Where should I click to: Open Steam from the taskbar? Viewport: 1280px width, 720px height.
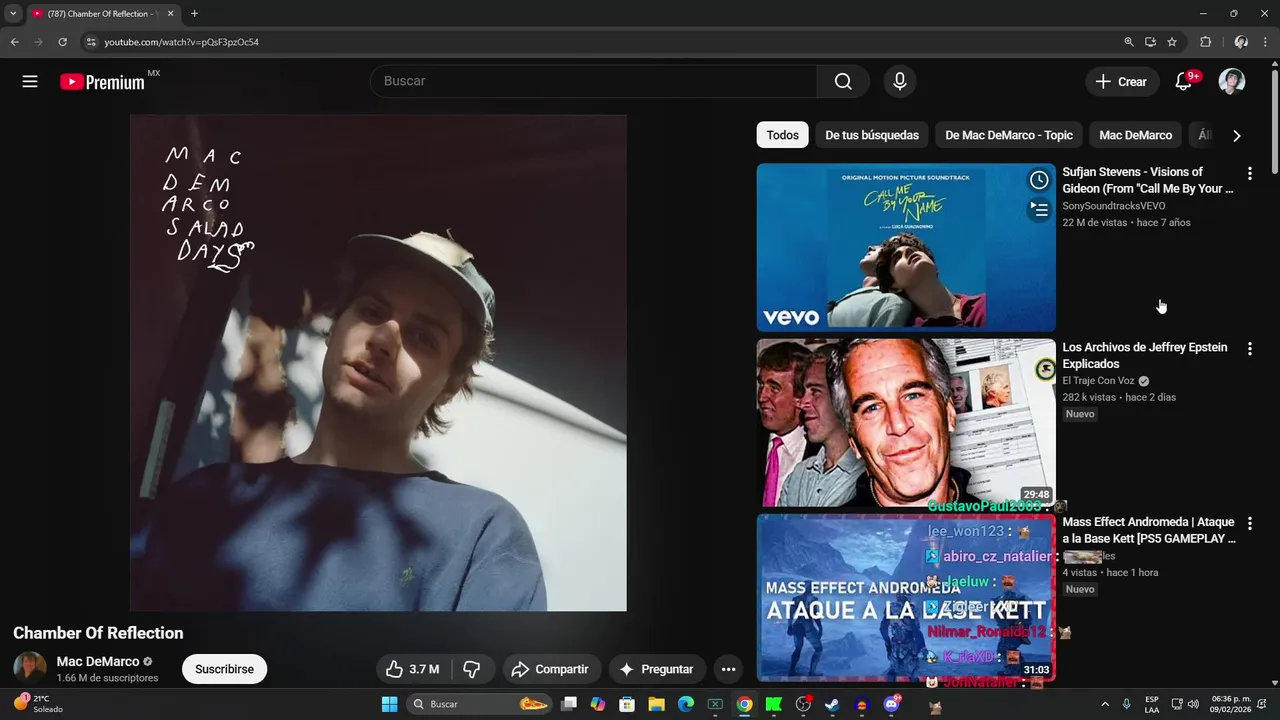click(832, 704)
